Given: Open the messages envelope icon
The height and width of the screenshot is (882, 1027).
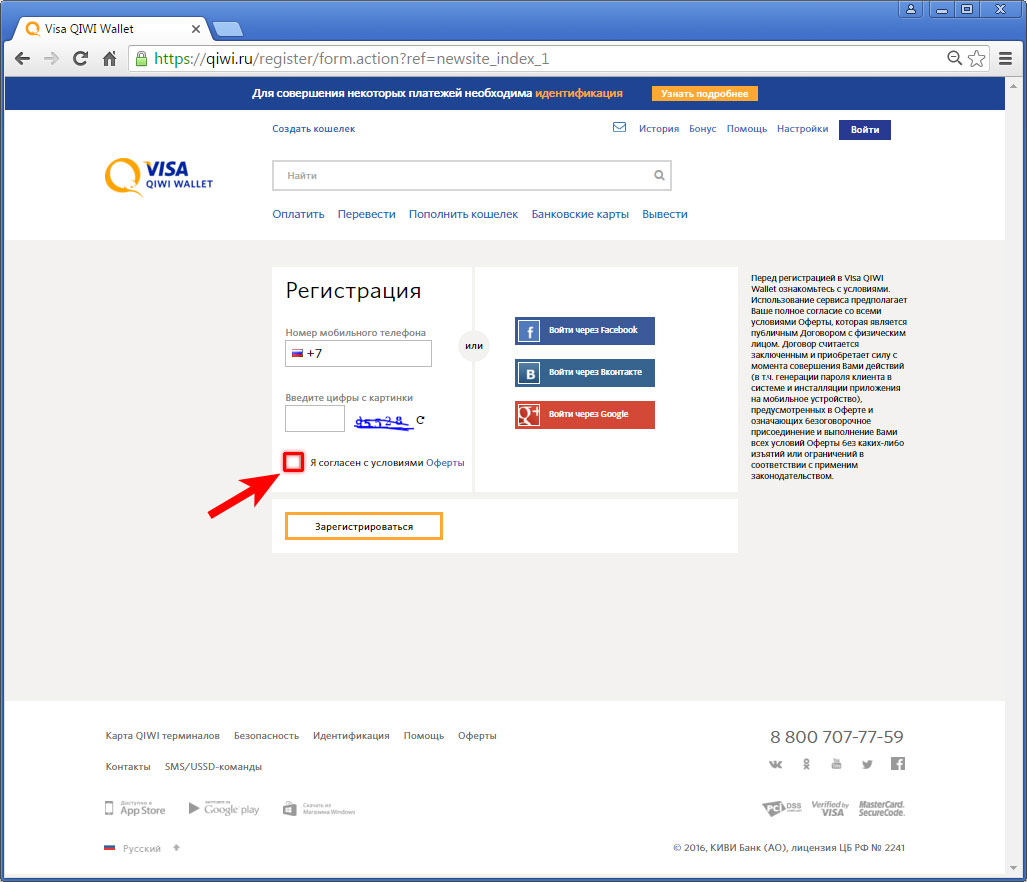Looking at the screenshot, I should point(619,127).
